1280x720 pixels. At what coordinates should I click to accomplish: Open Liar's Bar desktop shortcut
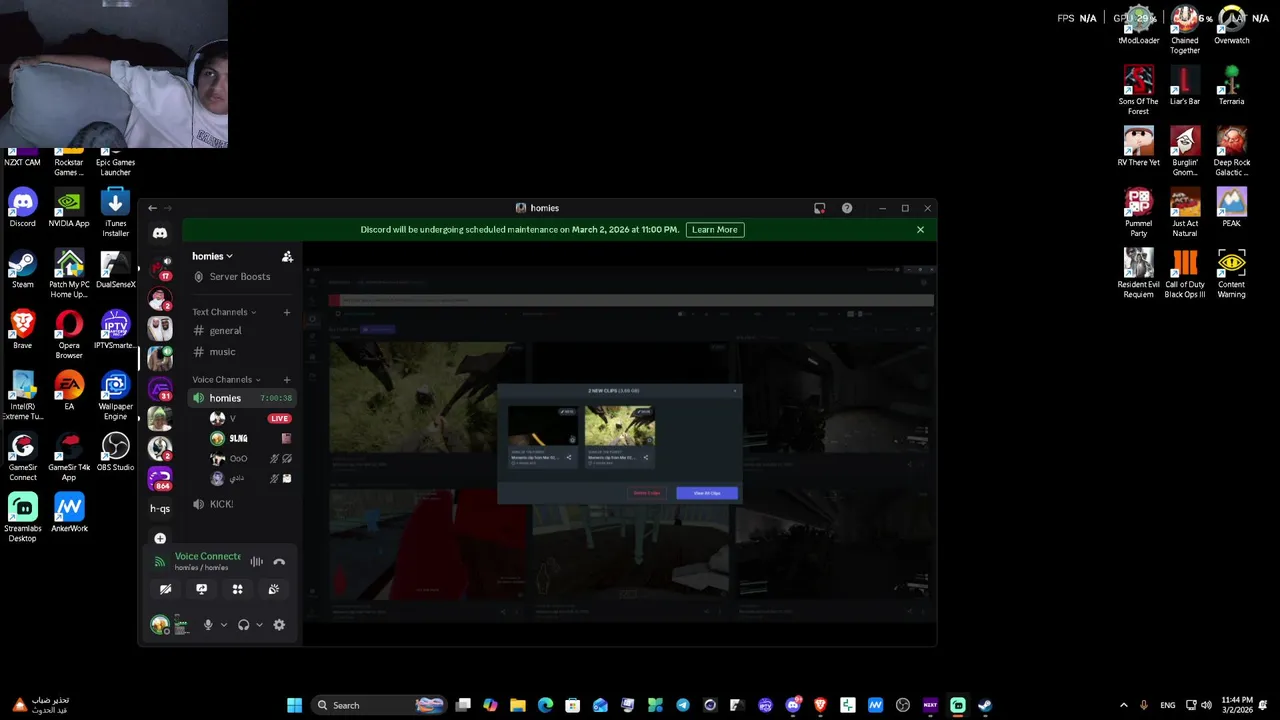(x=1185, y=86)
